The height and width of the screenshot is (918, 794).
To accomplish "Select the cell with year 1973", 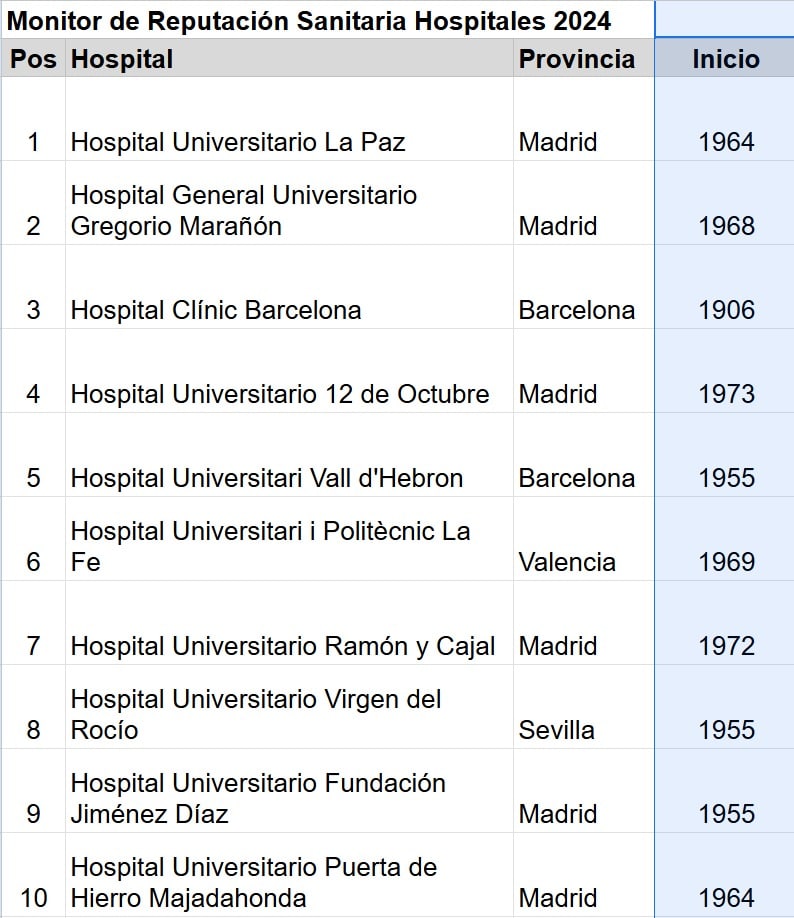I will coord(726,394).
